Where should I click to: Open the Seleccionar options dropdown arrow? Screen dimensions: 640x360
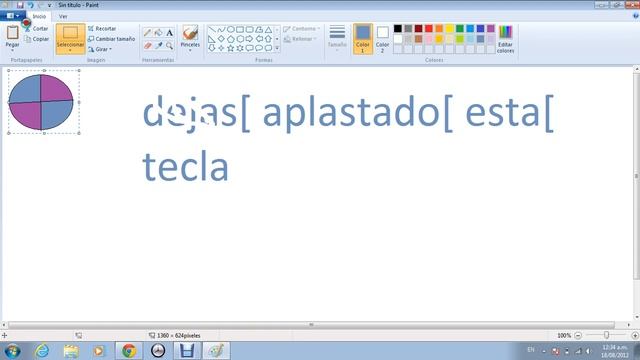pyautogui.click(x=70, y=51)
